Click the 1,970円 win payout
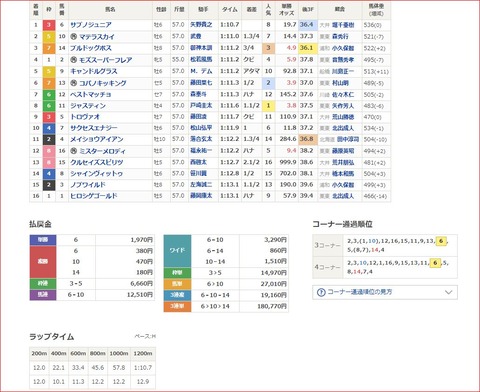This screenshot has height=392, width=480. [x=142, y=240]
